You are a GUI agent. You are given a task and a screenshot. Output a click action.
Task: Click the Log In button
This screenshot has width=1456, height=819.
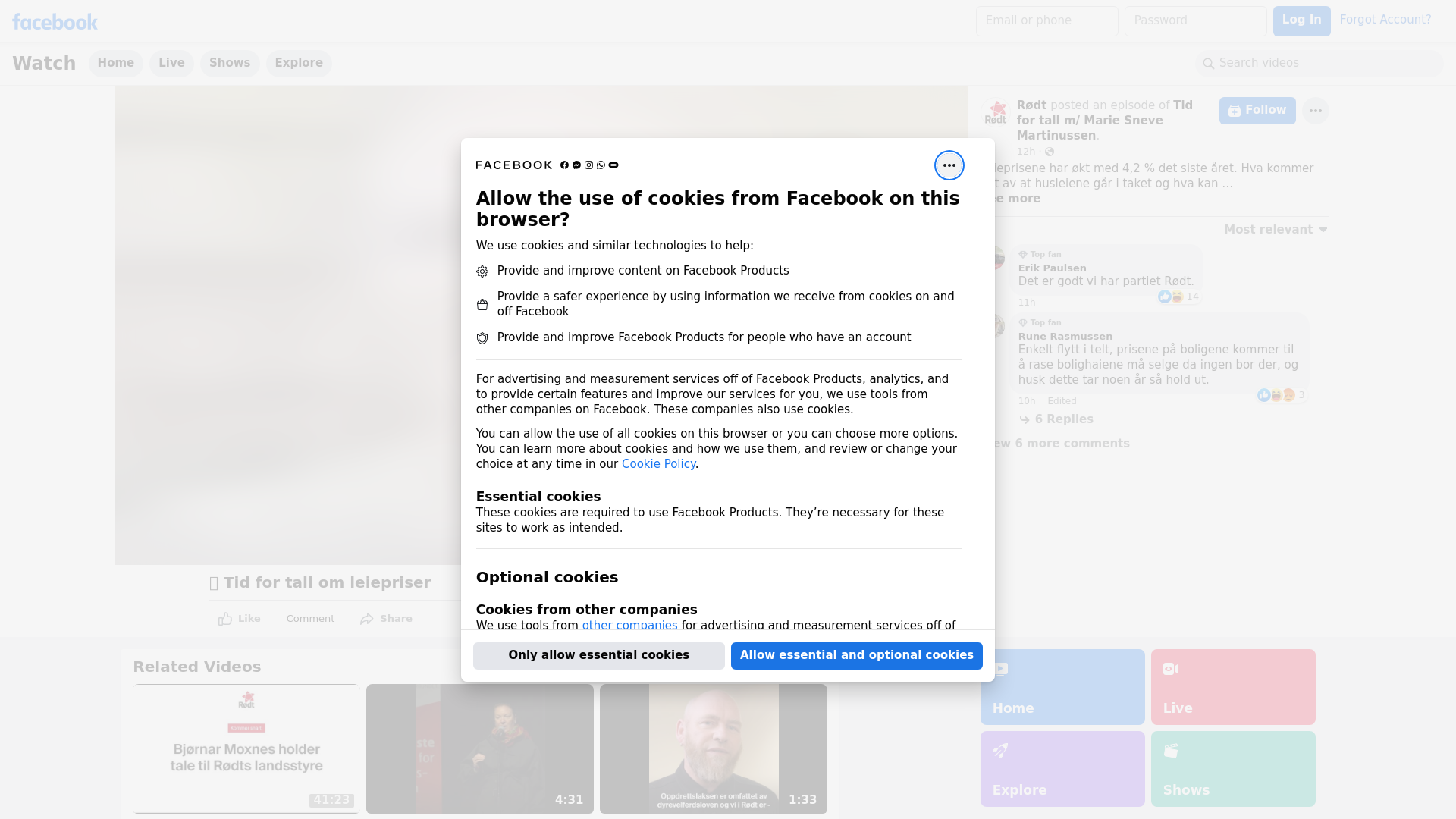[1301, 21]
